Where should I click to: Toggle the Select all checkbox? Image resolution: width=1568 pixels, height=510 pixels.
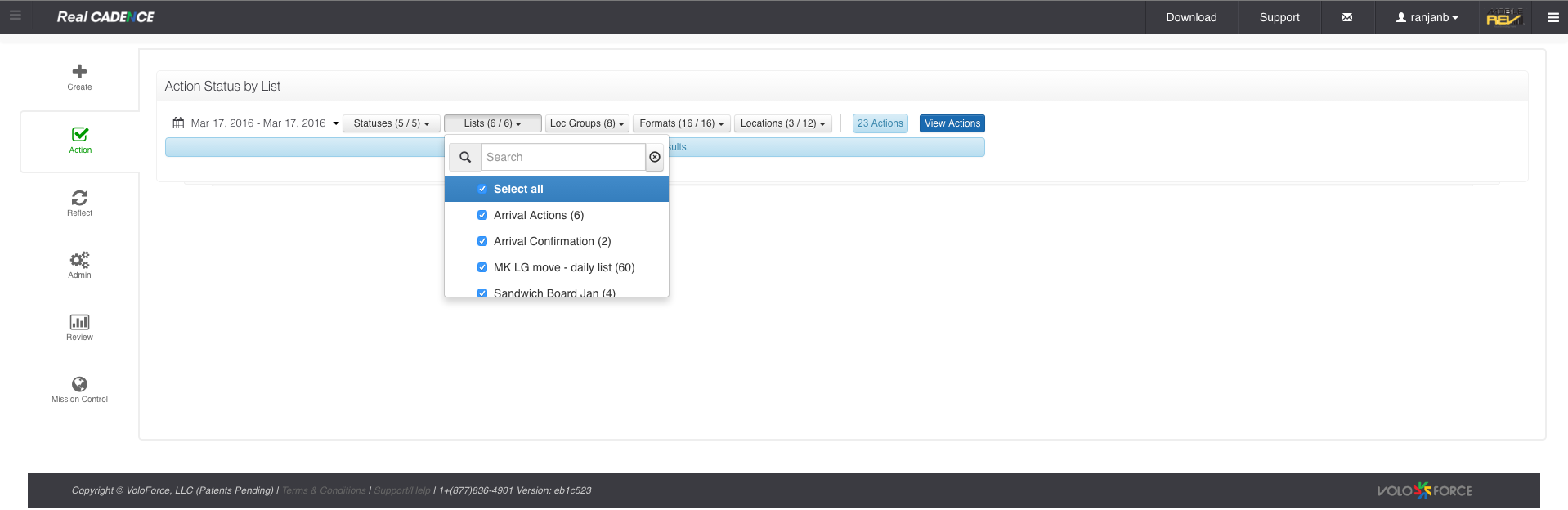pyautogui.click(x=482, y=189)
